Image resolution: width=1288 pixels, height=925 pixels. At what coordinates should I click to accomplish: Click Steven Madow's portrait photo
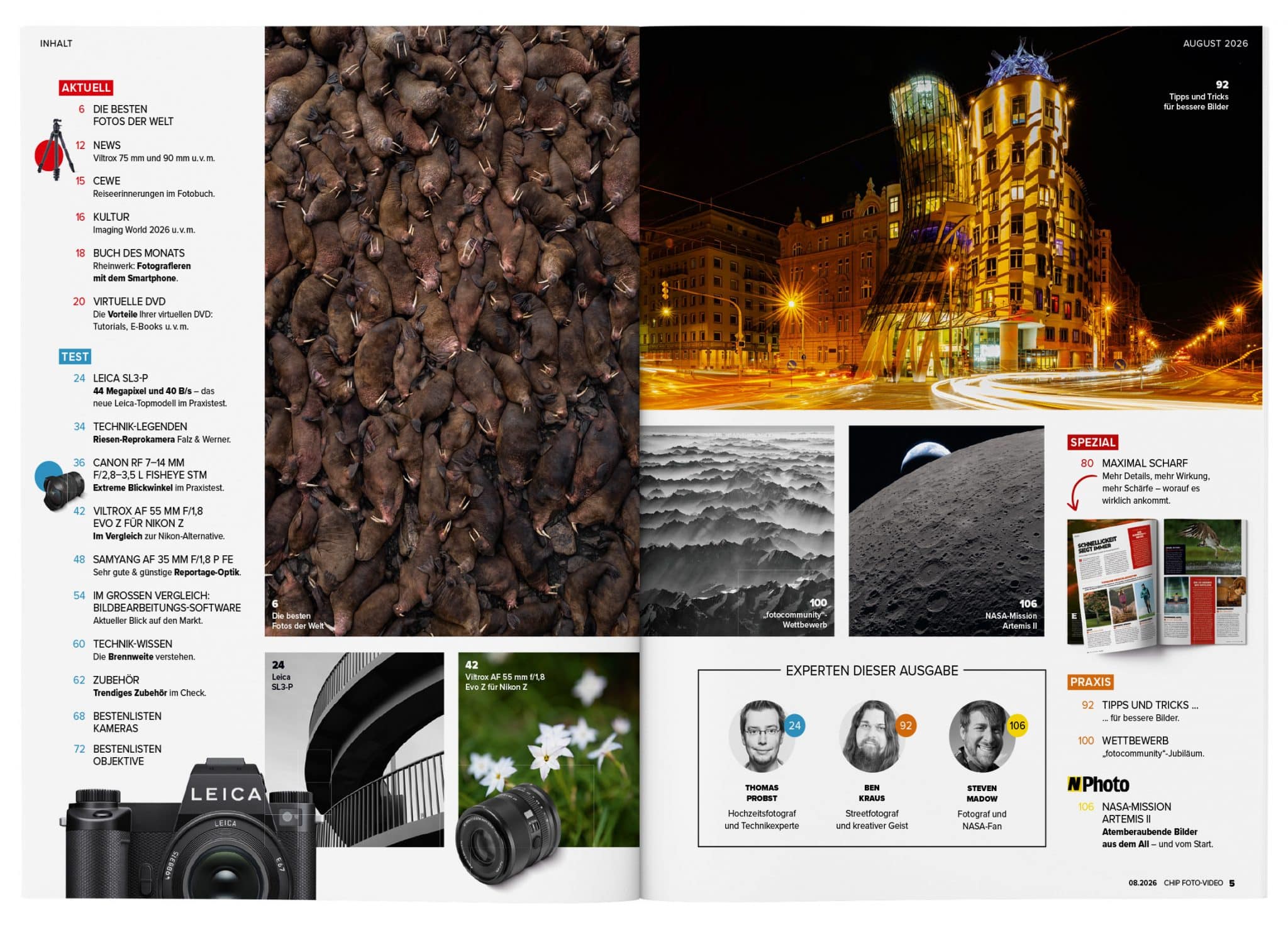982,736
